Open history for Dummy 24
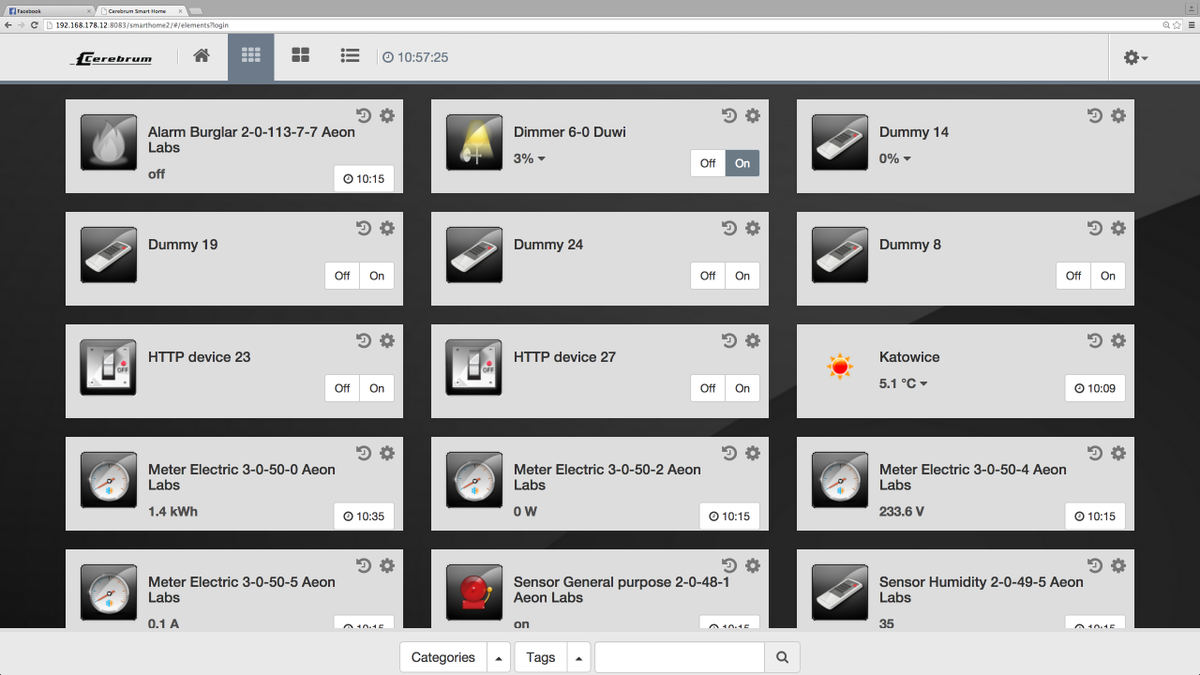Viewport: 1200px width, 675px height. tap(729, 228)
